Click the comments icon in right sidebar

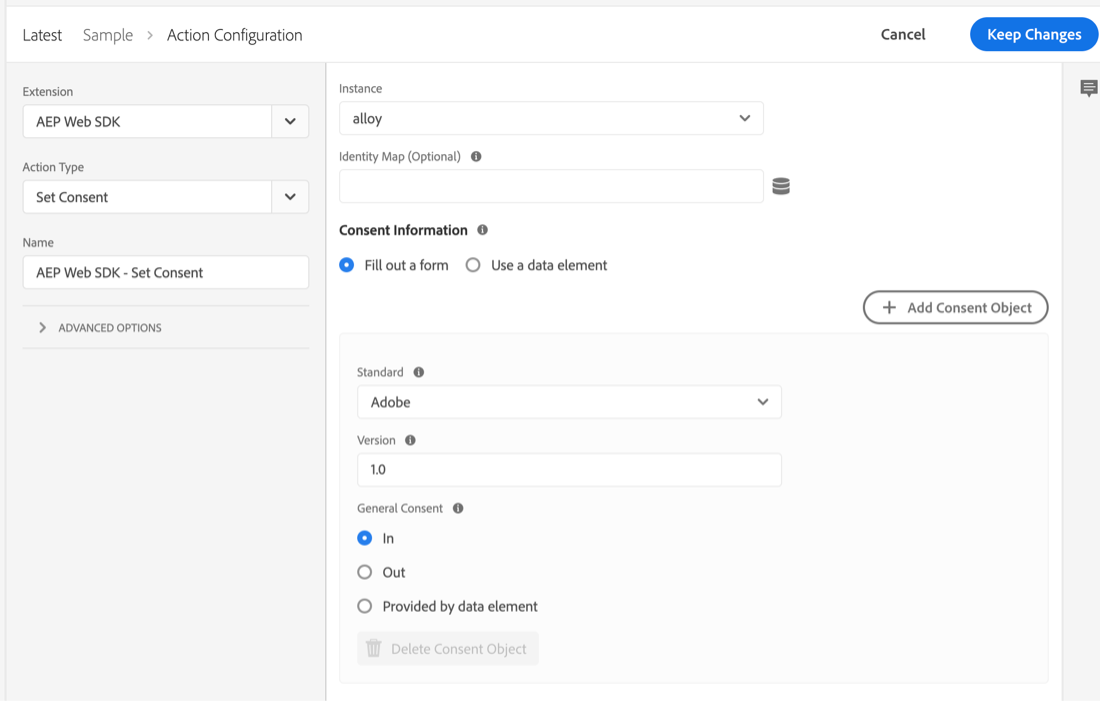click(x=1089, y=89)
